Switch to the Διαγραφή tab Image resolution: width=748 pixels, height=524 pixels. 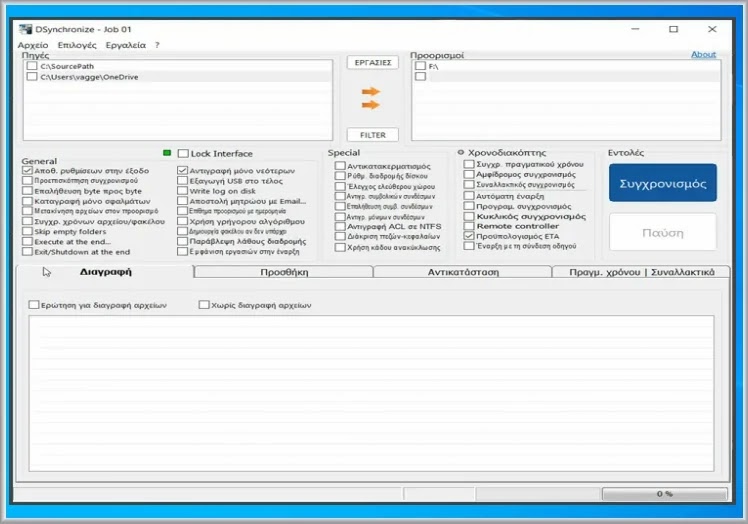[x=105, y=272]
